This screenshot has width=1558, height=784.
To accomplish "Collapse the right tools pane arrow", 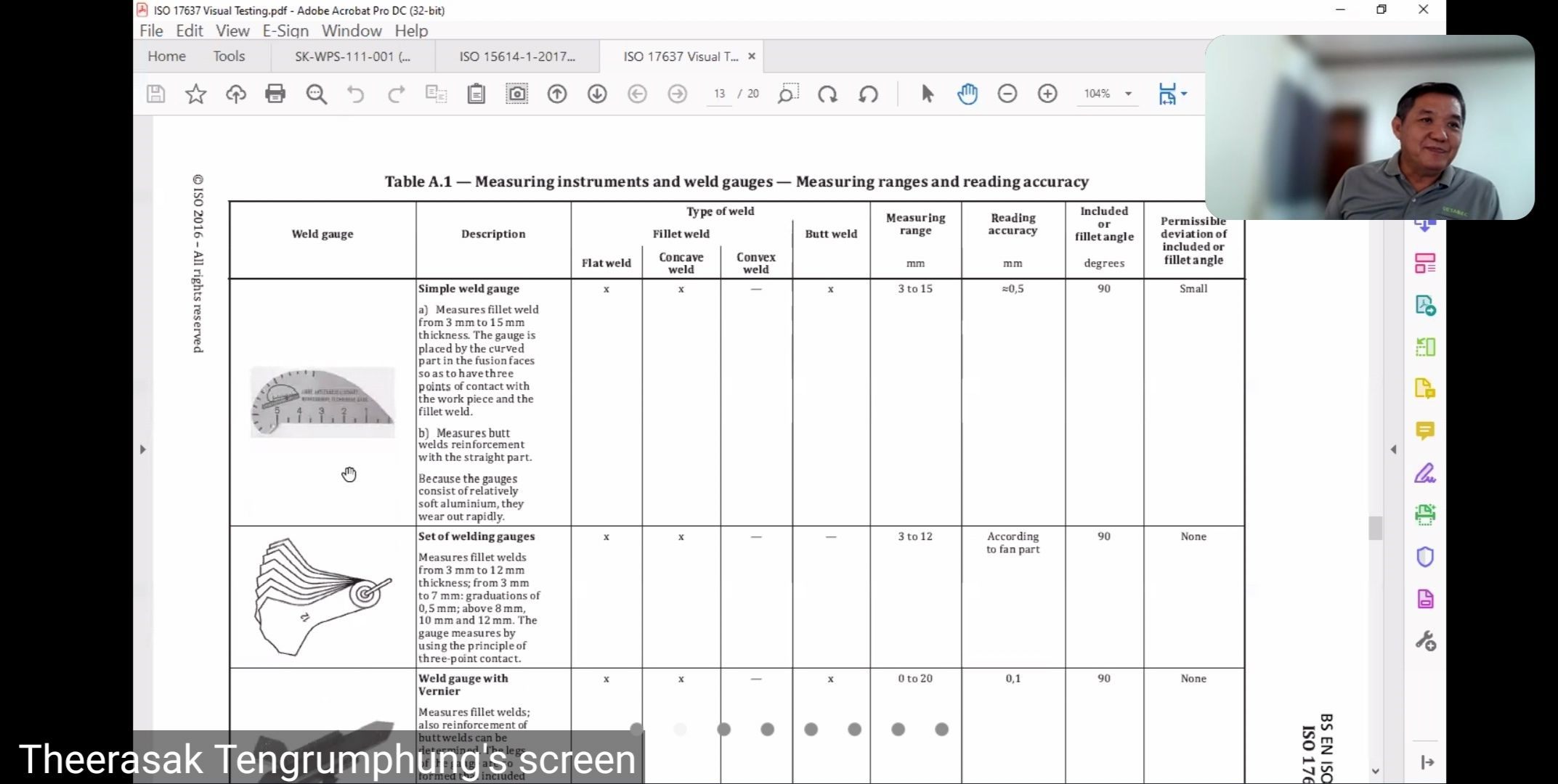I will (1393, 449).
